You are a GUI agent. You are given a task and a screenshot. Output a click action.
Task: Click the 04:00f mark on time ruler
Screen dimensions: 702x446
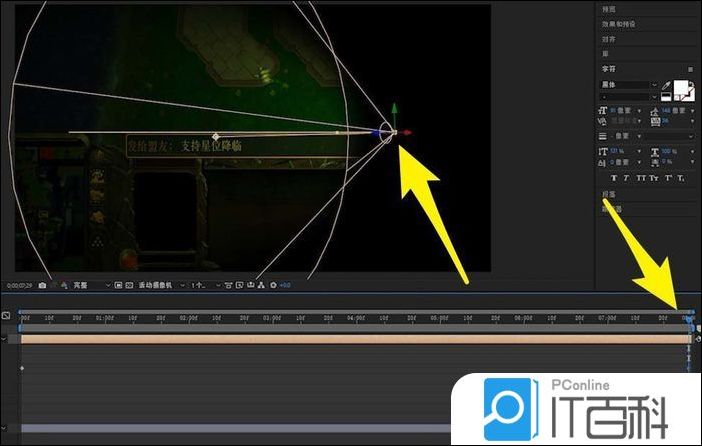pyautogui.click(x=356, y=318)
